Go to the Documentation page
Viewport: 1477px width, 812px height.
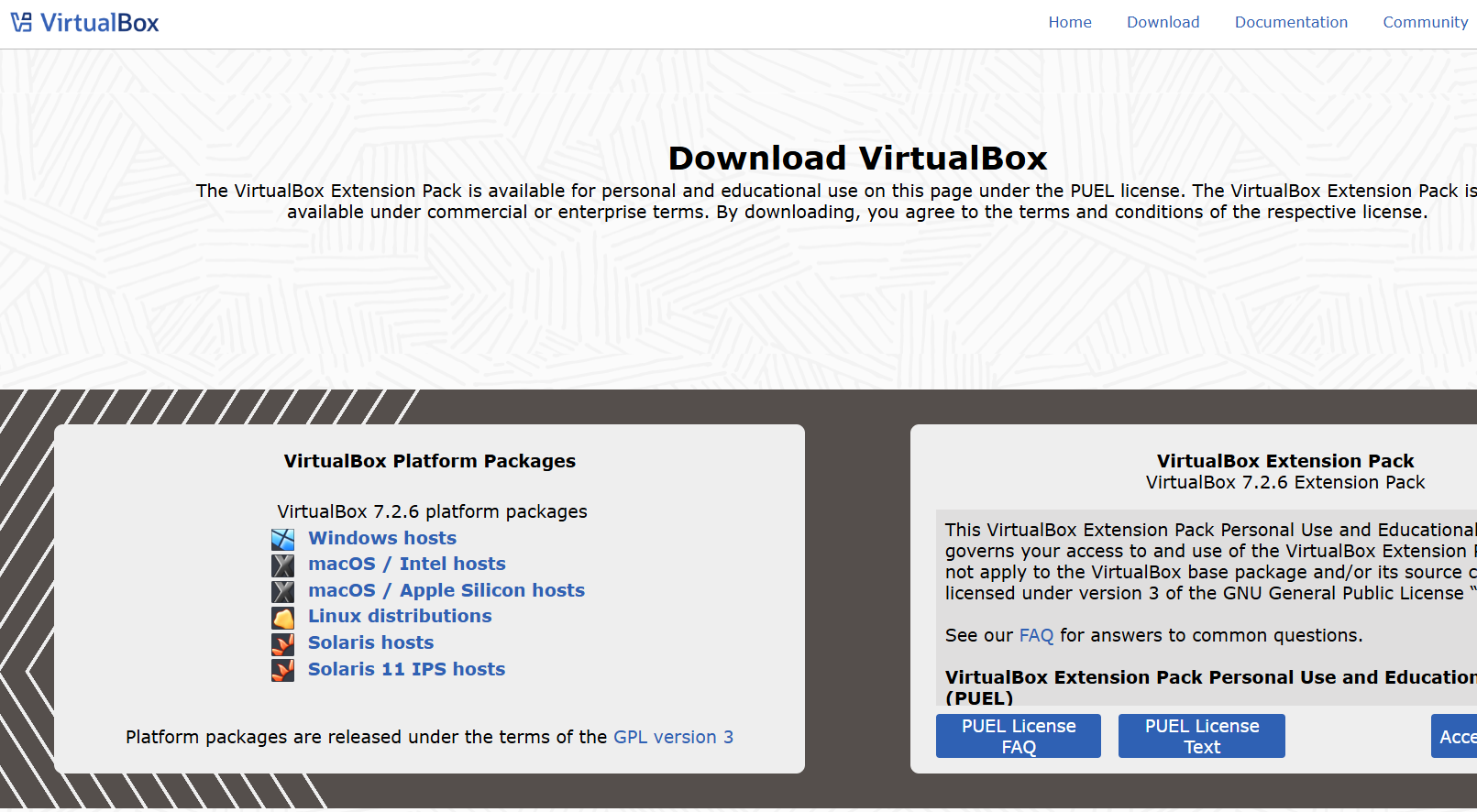click(x=1291, y=22)
